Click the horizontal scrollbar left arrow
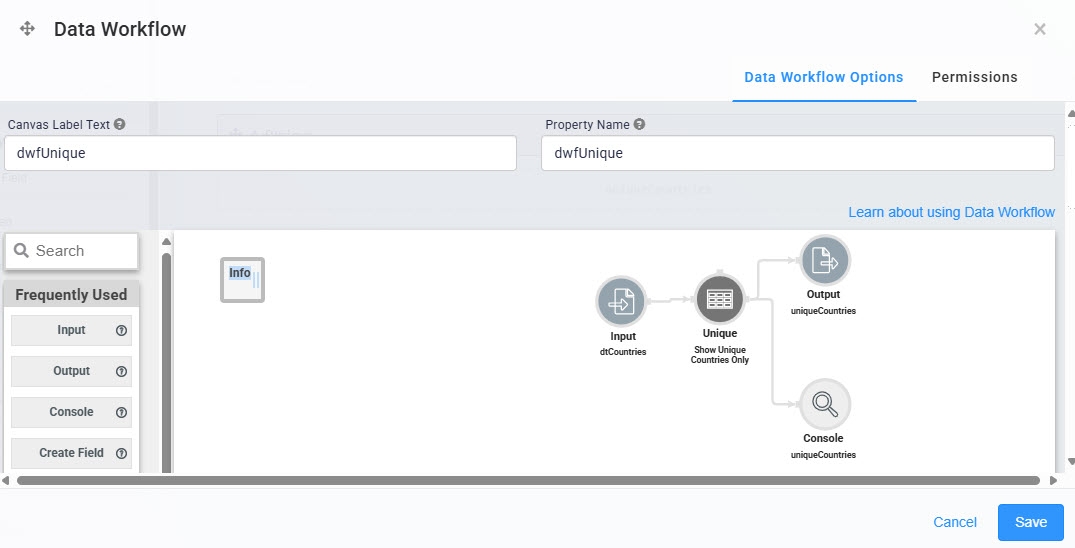 pos(5,480)
